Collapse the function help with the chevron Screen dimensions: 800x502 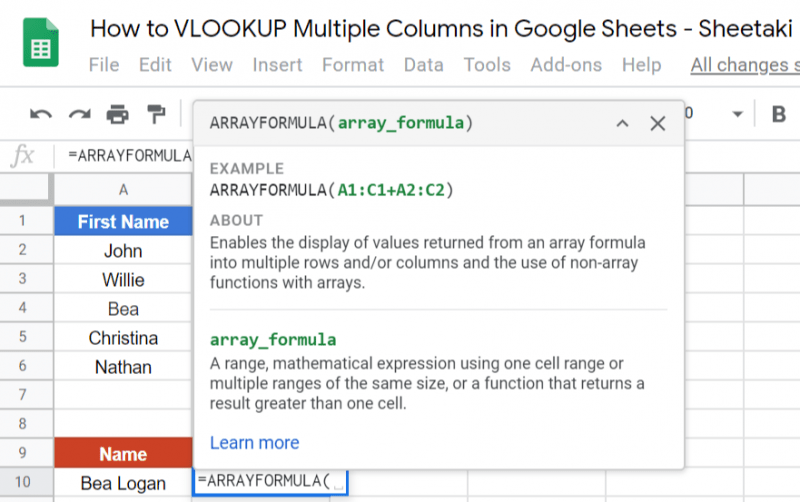tap(622, 124)
